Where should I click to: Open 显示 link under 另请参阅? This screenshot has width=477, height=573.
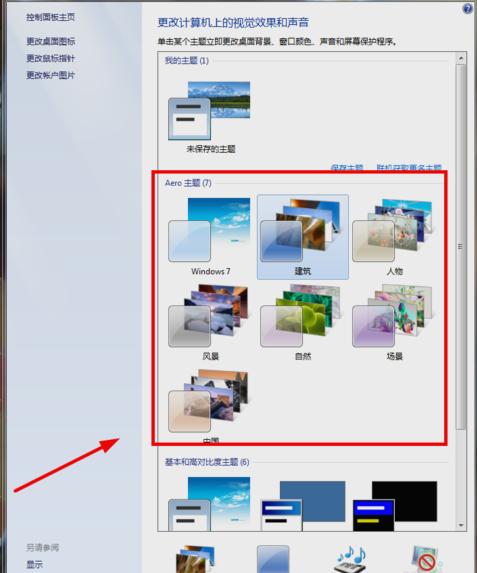(x=34, y=564)
